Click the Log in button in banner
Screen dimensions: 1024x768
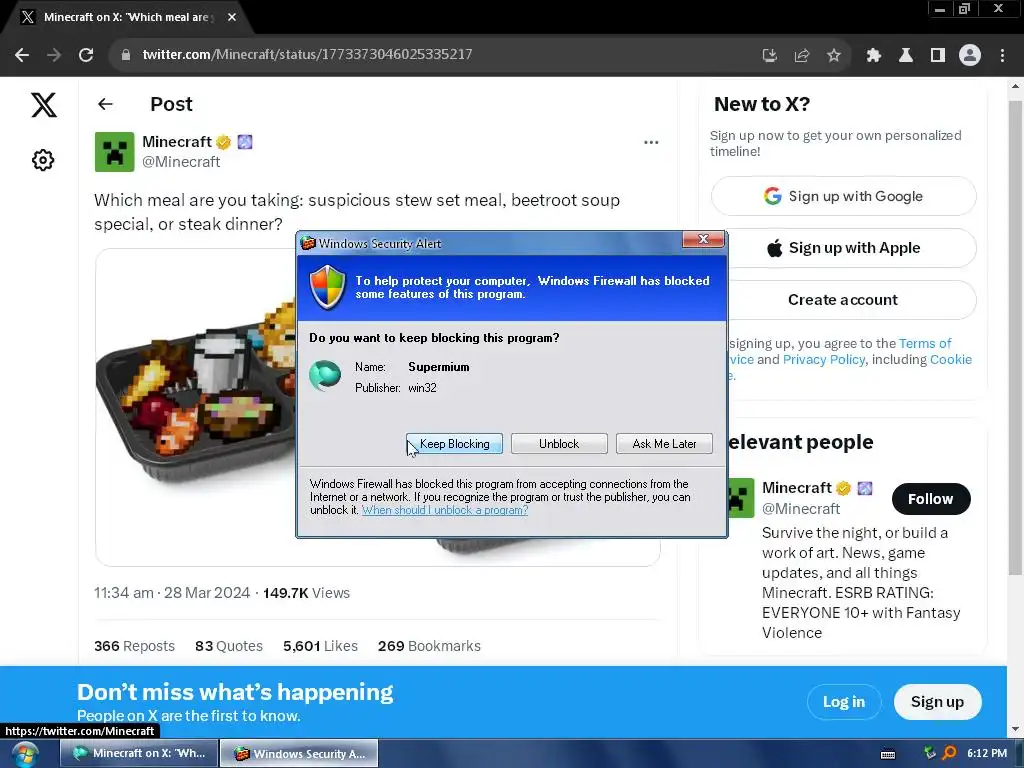click(x=843, y=702)
